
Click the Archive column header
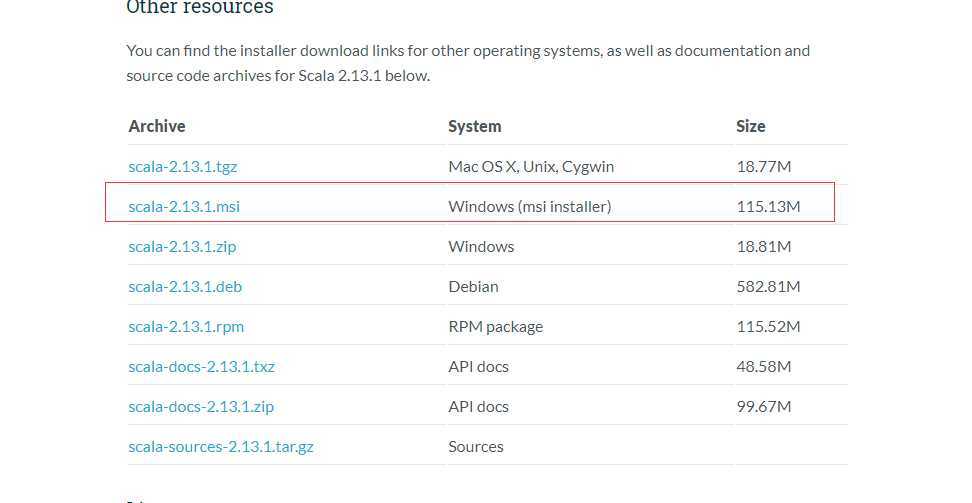(x=157, y=126)
